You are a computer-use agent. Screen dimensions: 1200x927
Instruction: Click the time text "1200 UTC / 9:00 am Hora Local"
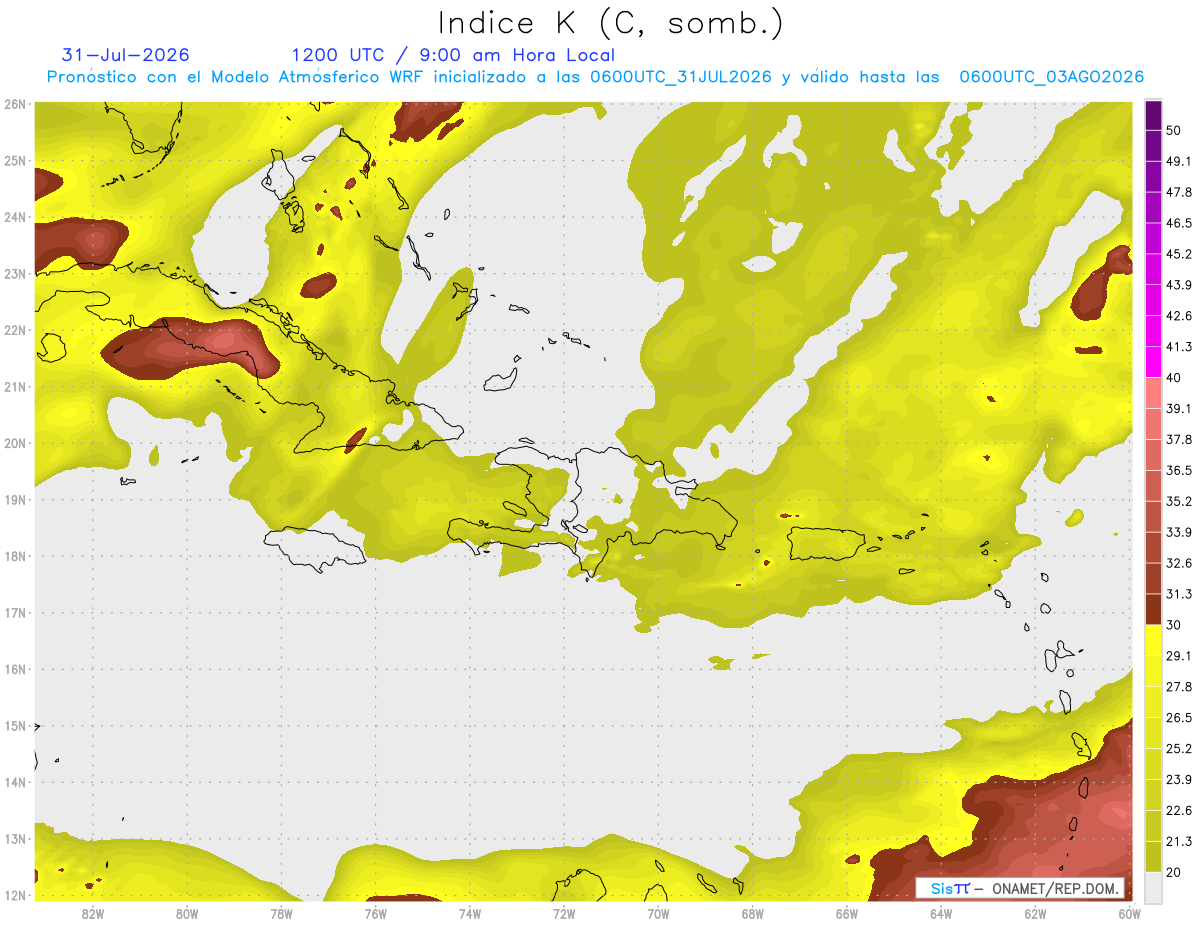(x=453, y=55)
